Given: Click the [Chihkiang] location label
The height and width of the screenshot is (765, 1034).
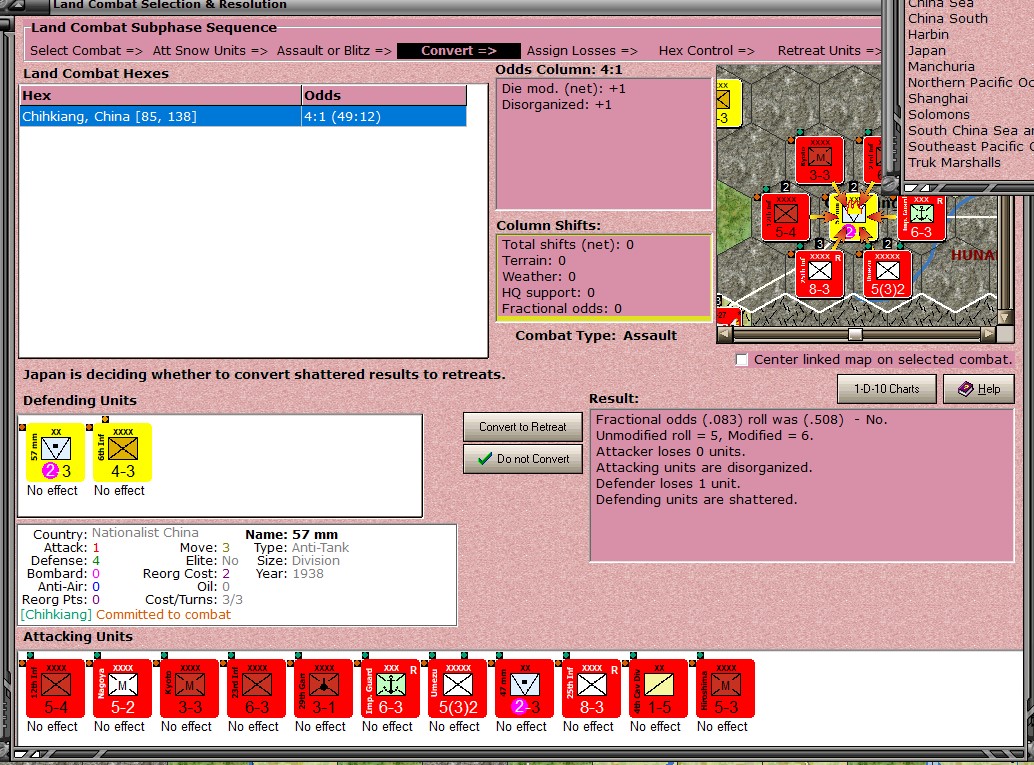Looking at the screenshot, I should (56, 615).
